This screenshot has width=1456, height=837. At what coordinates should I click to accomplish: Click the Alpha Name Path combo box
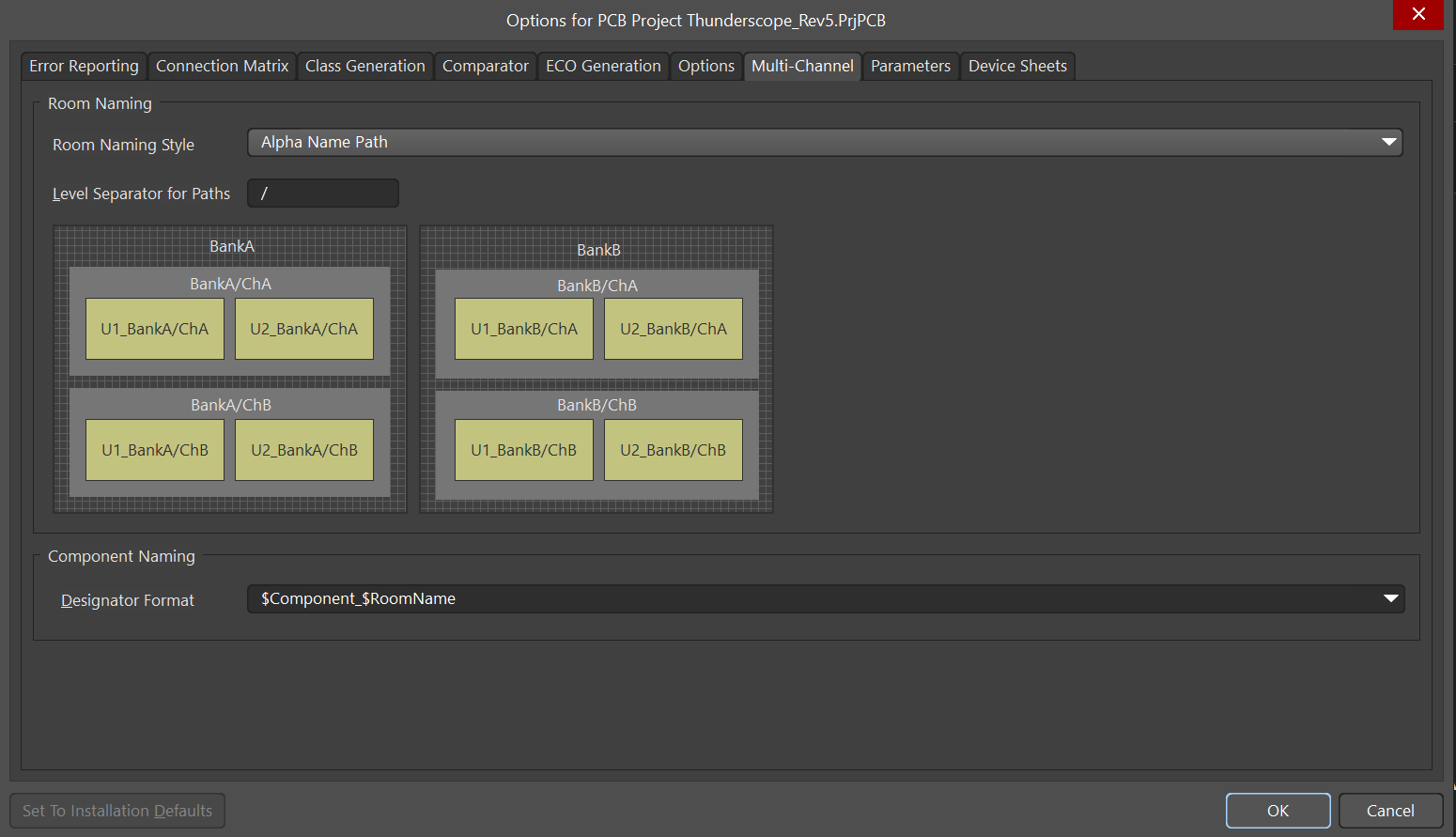tap(808, 142)
